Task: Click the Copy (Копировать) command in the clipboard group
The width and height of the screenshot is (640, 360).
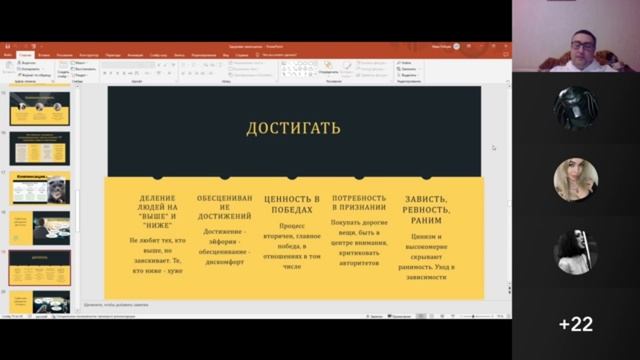Action: [29, 69]
